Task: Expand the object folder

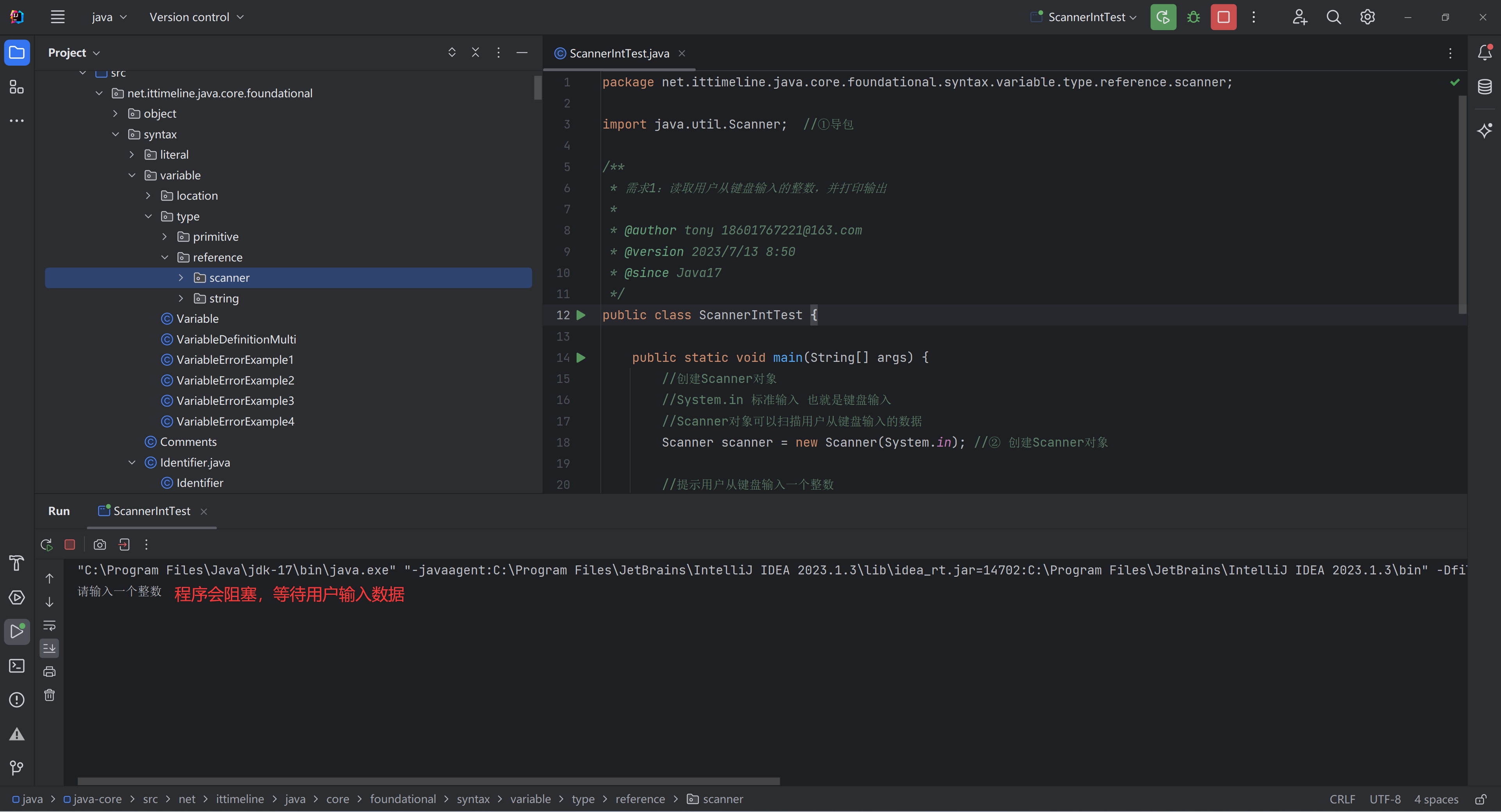Action: [x=115, y=114]
